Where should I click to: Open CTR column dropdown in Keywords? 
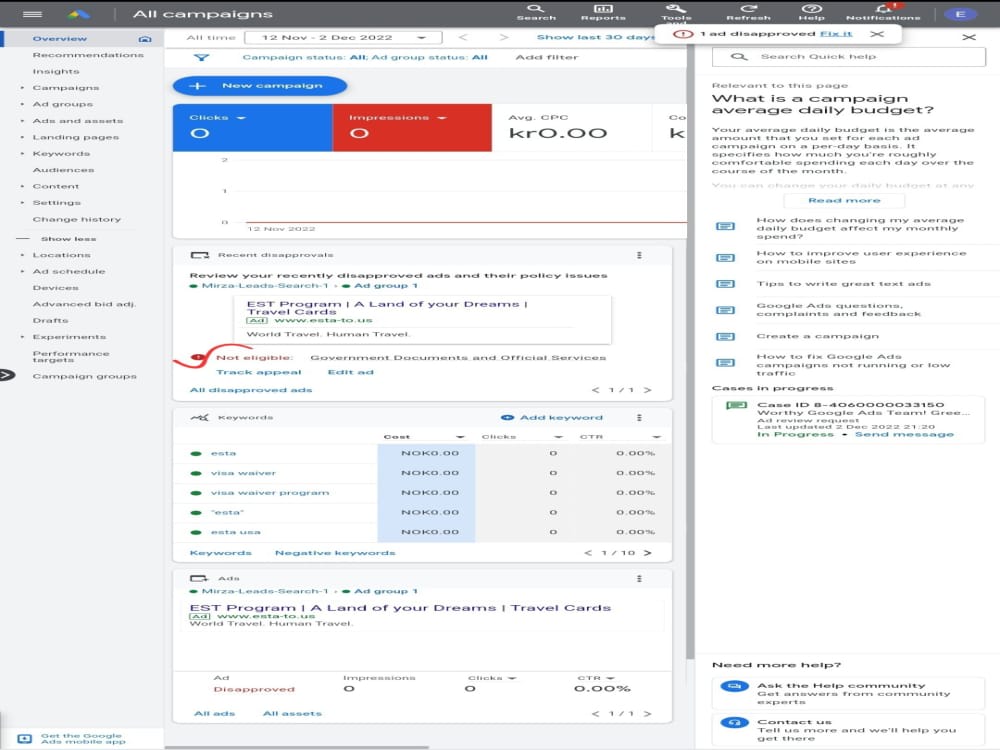tap(656, 437)
